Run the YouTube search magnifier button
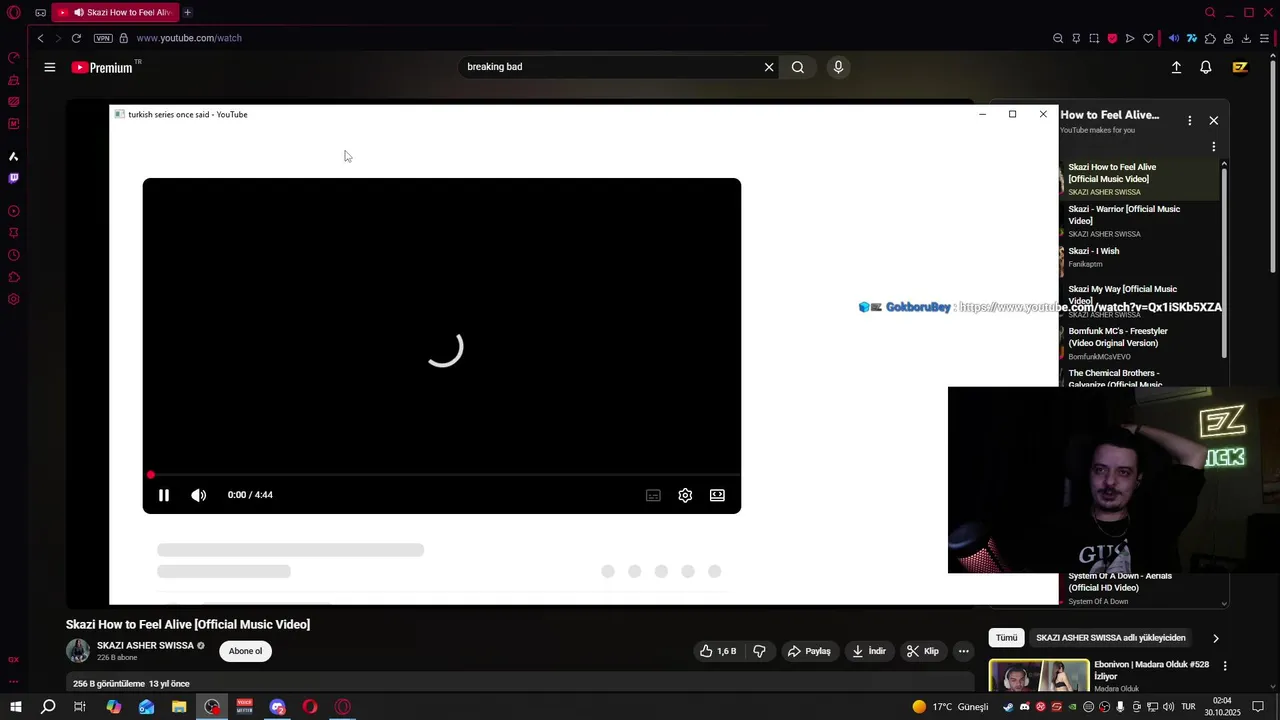 click(798, 67)
